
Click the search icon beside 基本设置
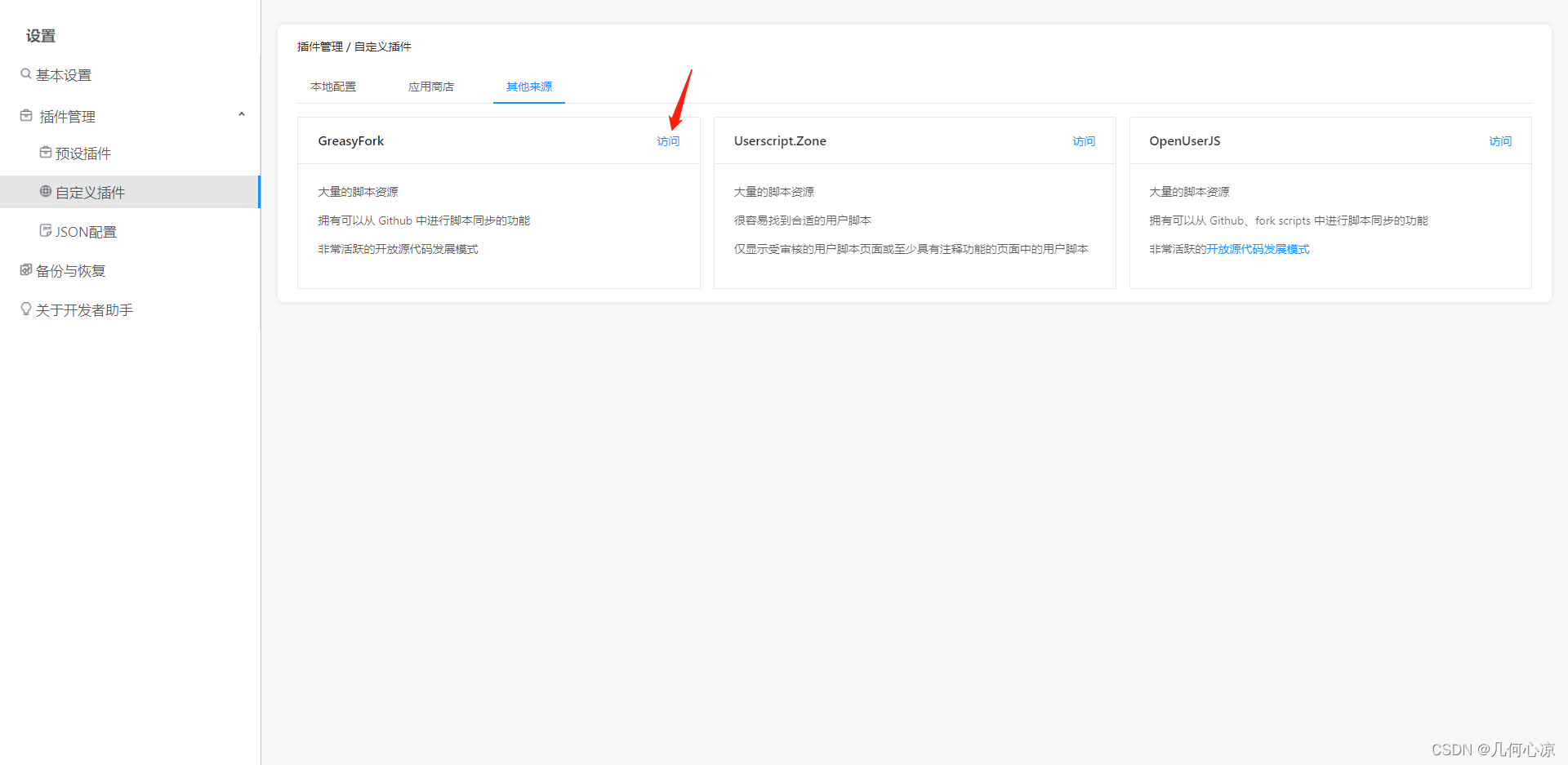26,73
